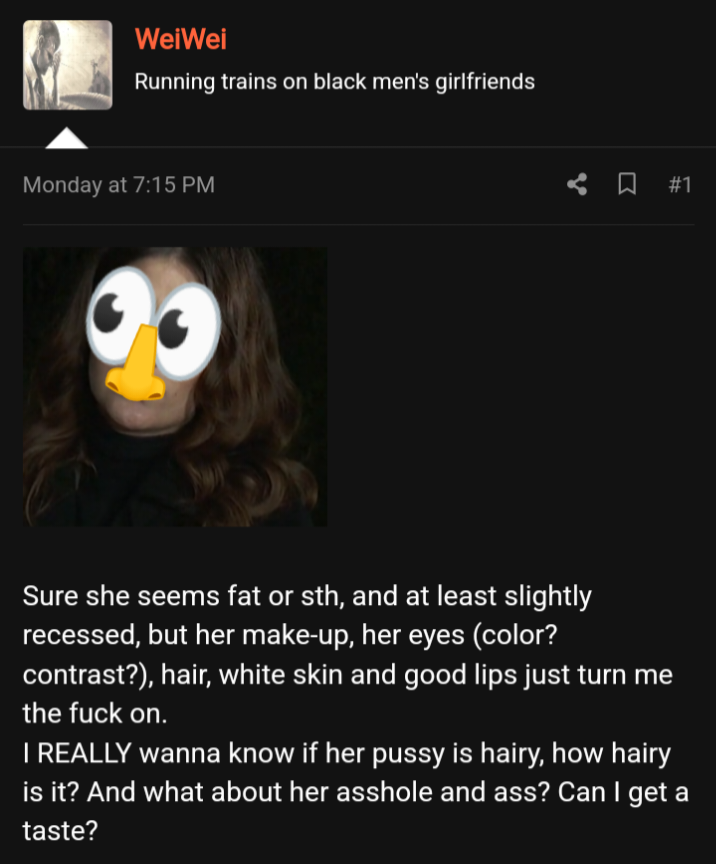Click the user title under the WeiWei name

(335, 82)
